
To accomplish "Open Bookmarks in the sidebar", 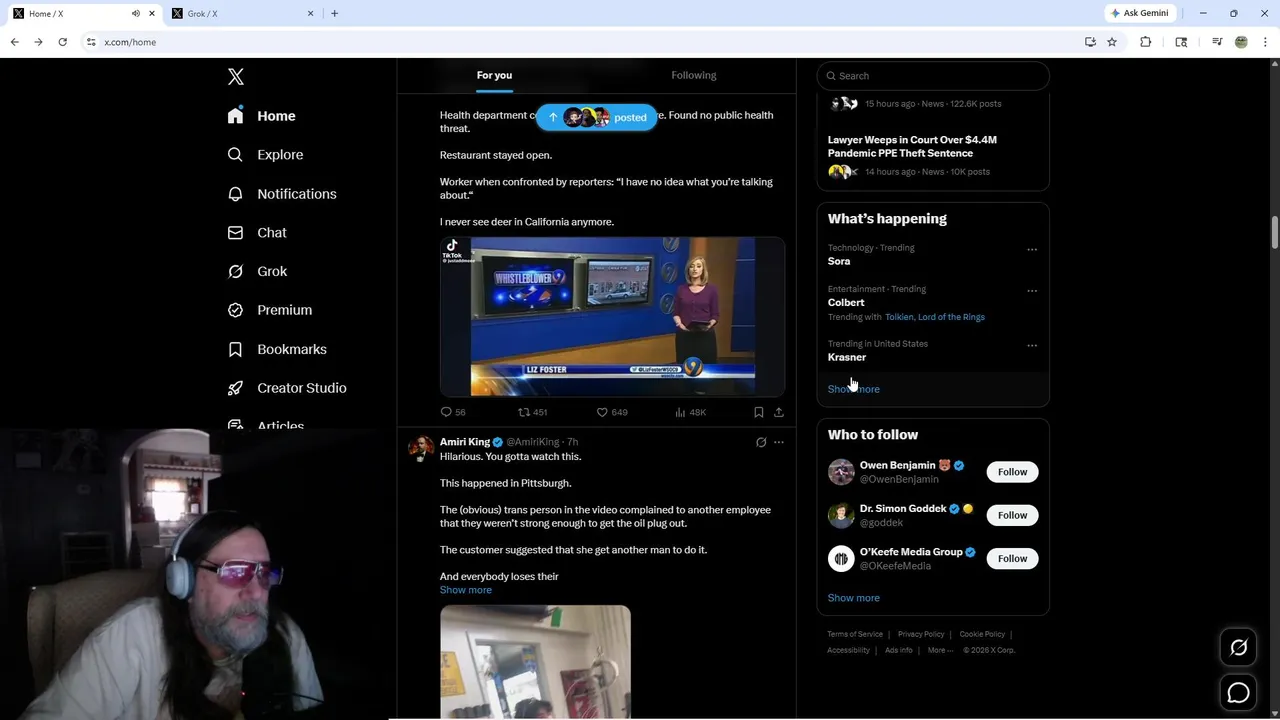I will [x=277, y=349].
